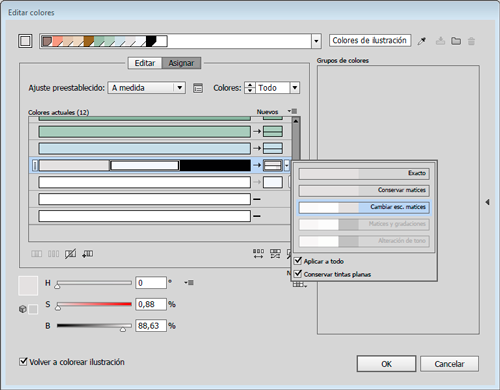Image resolution: width=500 pixels, height=390 pixels.
Task: Open the colorize method arrow on selected row
Action: click(x=287, y=165)
